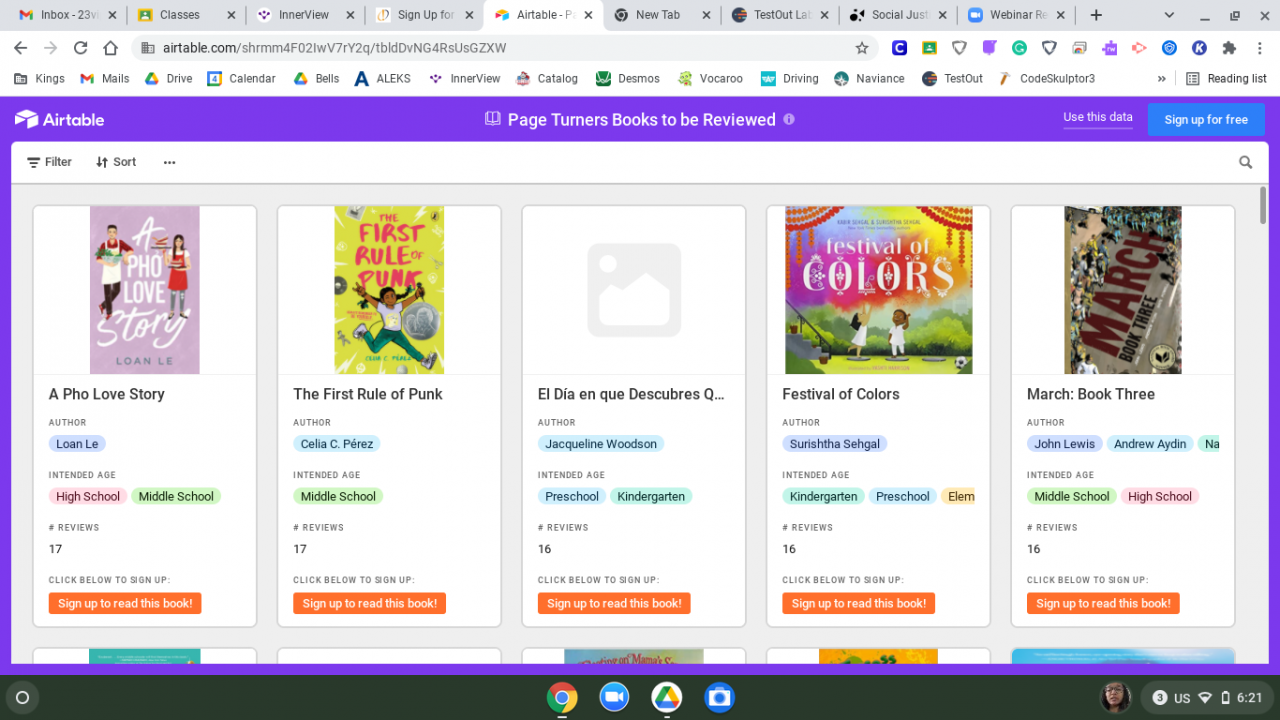Click the Airtable logo
This screenshot has width=1280, height=720.
point(59,119)
